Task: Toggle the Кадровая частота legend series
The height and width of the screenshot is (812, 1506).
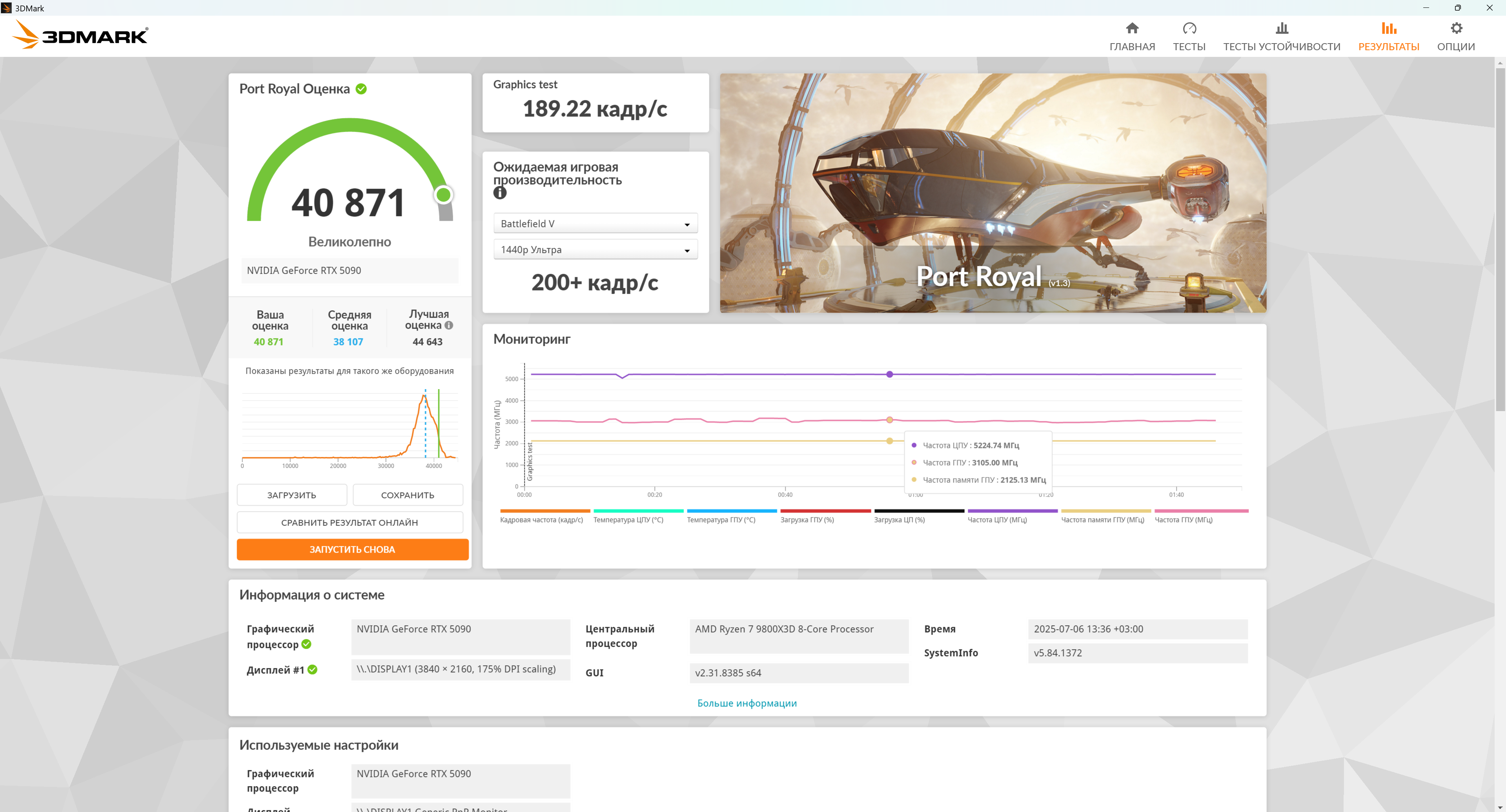Action: (x=541, y=519)
